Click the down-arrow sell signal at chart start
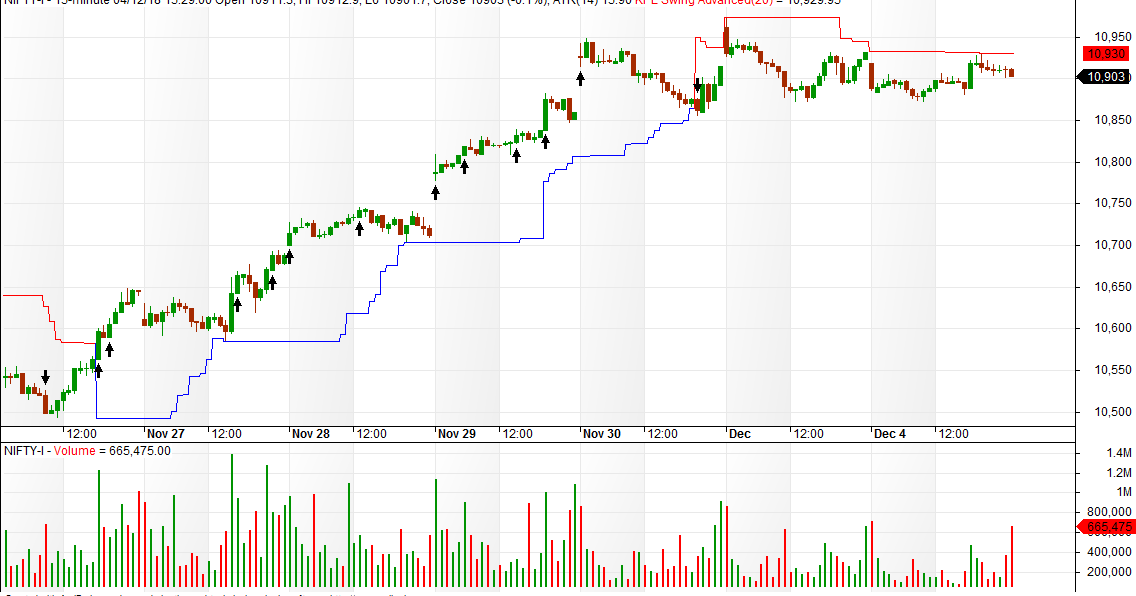Viewport: 1136px width, 596px height. coord(46,376)
